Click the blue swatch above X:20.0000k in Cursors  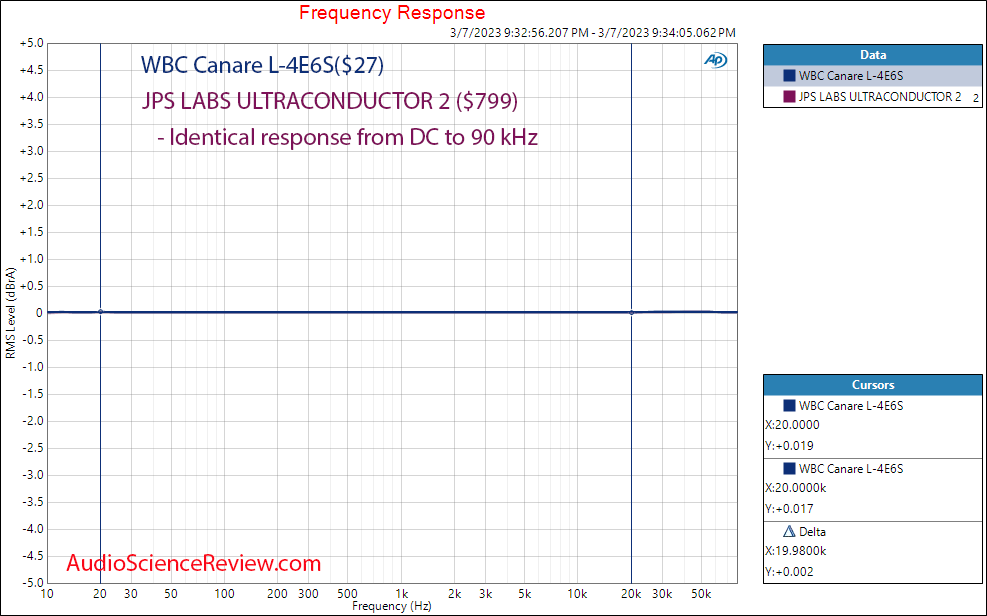[789, 469]
